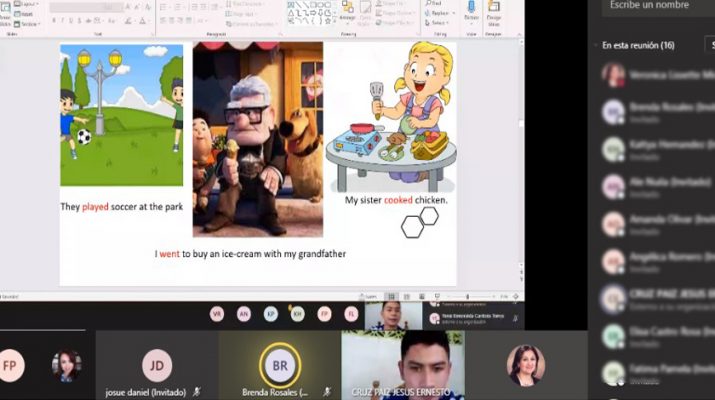
Task: Click the Dictate microphone icon in ribbon
Action: click(471, 12)
